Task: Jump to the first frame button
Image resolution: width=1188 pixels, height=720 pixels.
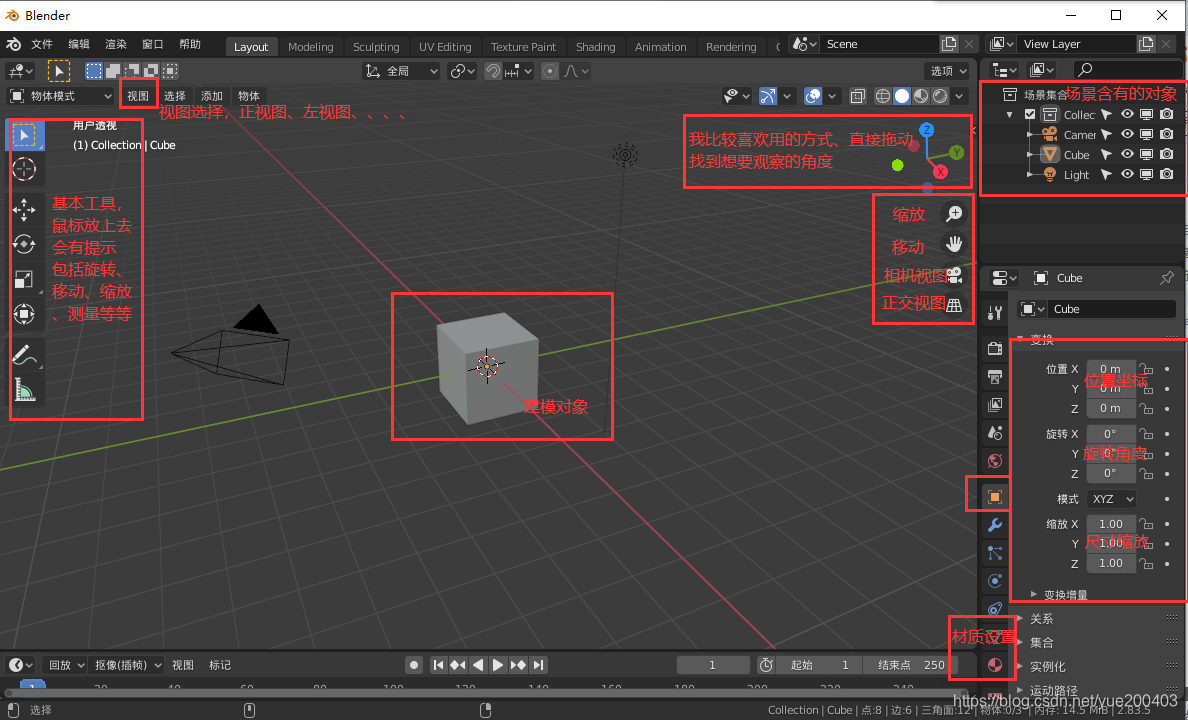Action: pos(438,665)
